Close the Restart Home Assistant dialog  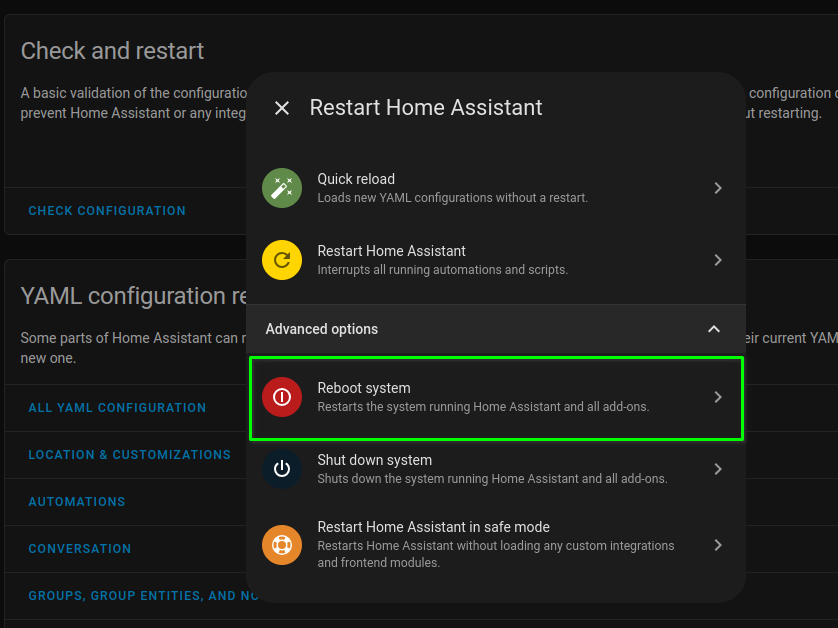point(282,107)
